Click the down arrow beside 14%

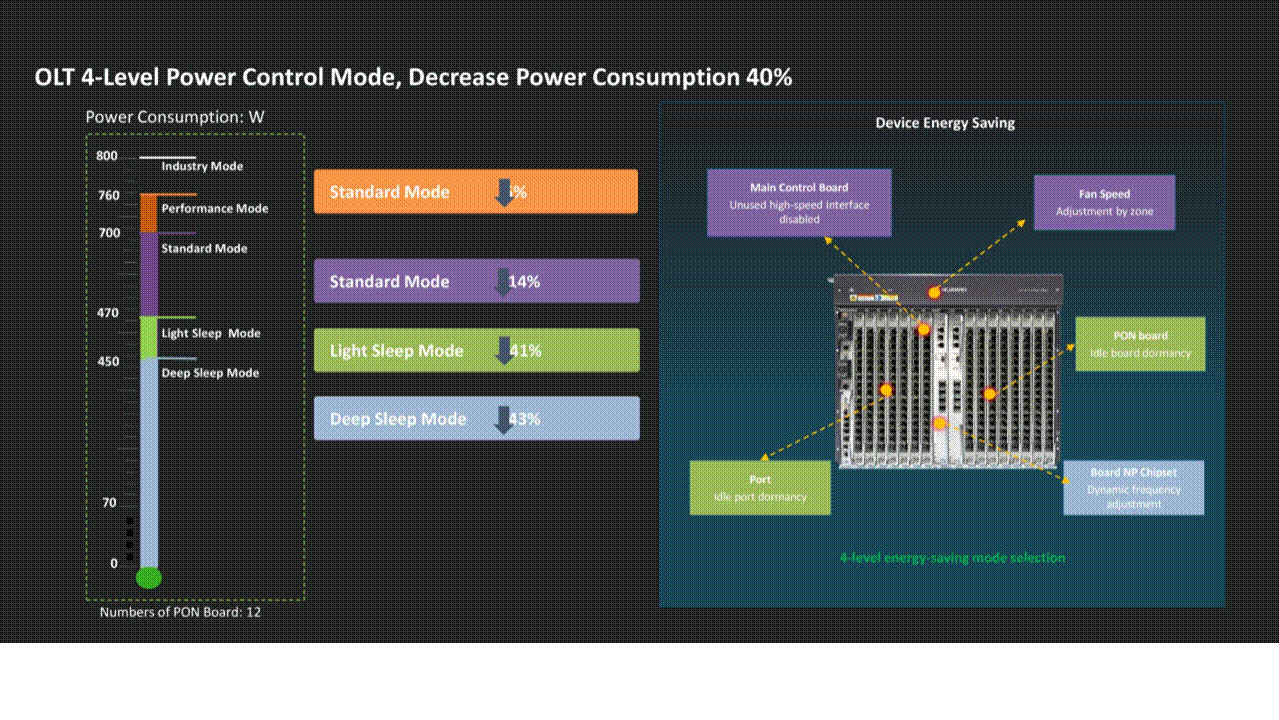point(505,282)
